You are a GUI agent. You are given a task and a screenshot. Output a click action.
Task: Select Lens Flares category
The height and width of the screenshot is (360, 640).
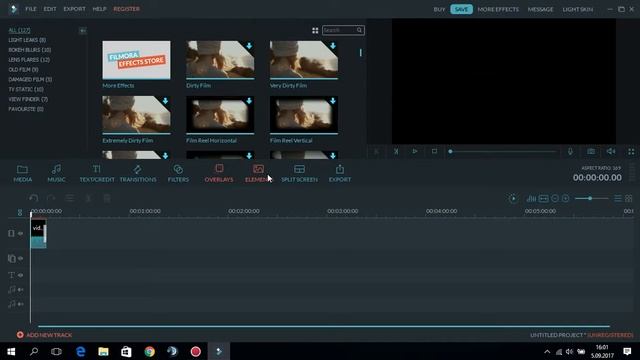[x=29, y=60]
